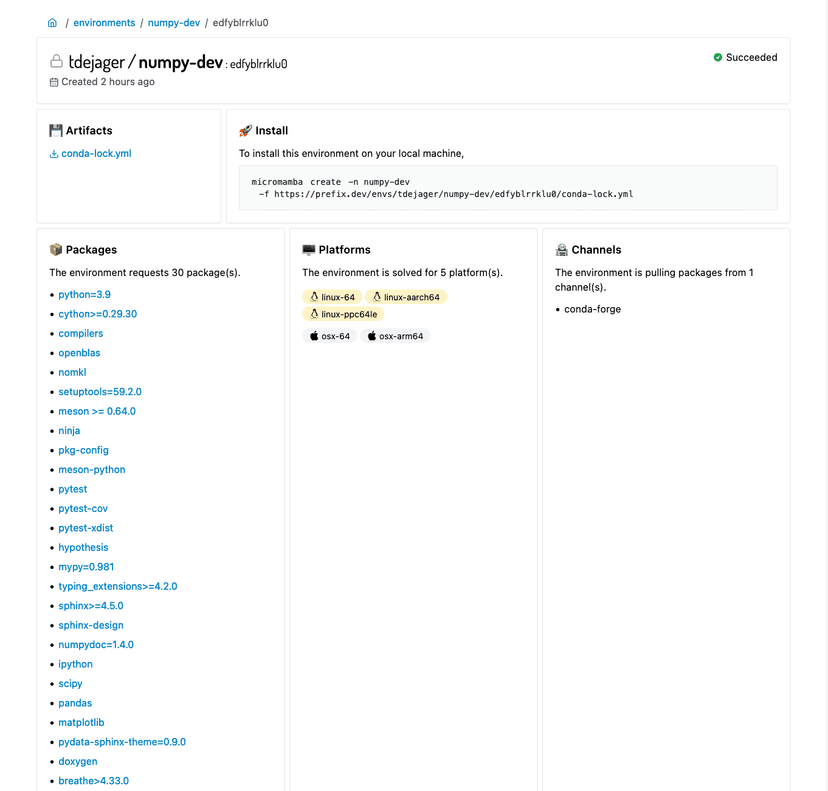This screenshot has width=828, height=791.
Task: Select the linux-aarch64 platform badge
Action: [x=405, y=297]
